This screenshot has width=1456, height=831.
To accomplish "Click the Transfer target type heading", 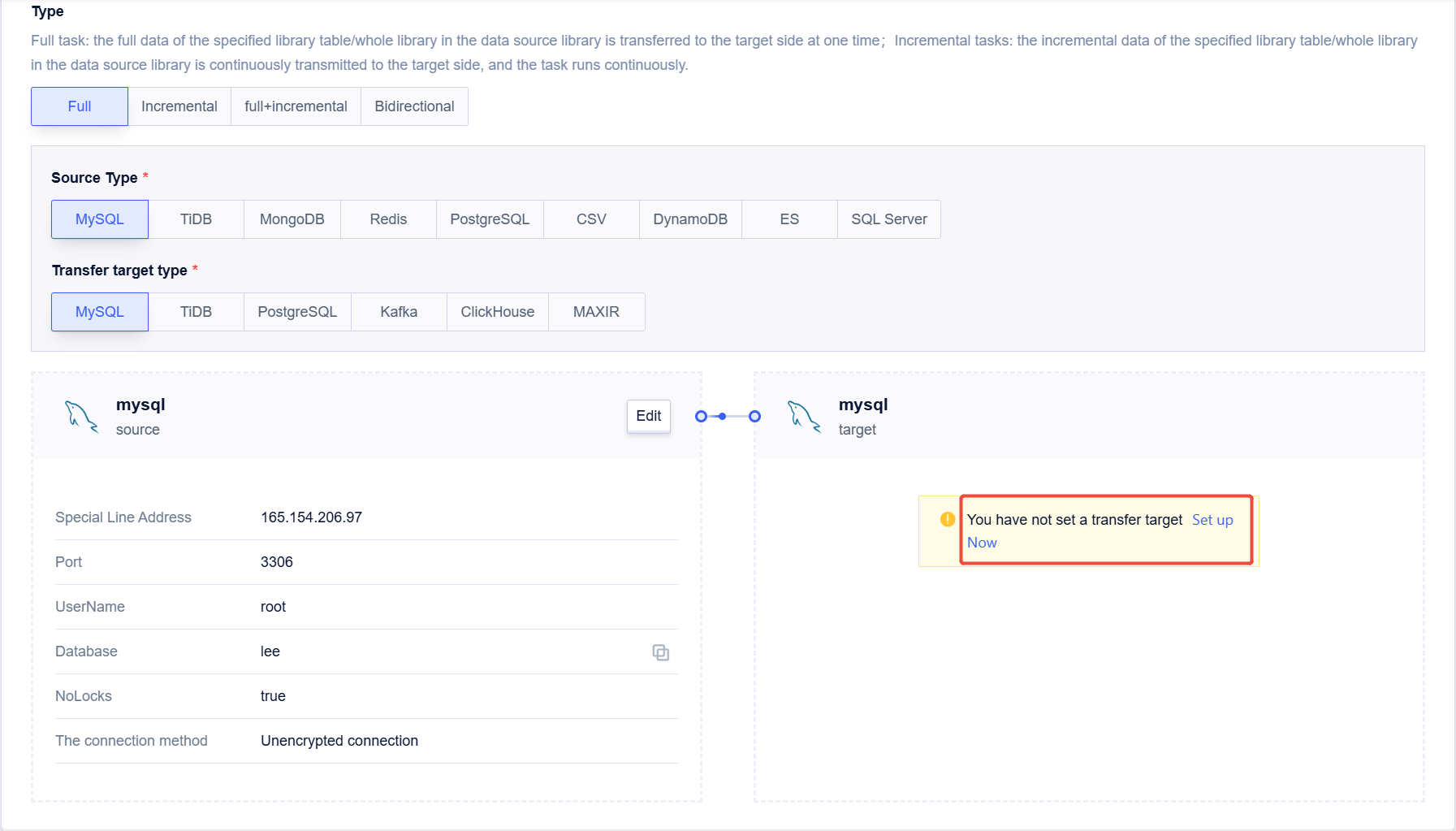I will [x=119, y=271].
